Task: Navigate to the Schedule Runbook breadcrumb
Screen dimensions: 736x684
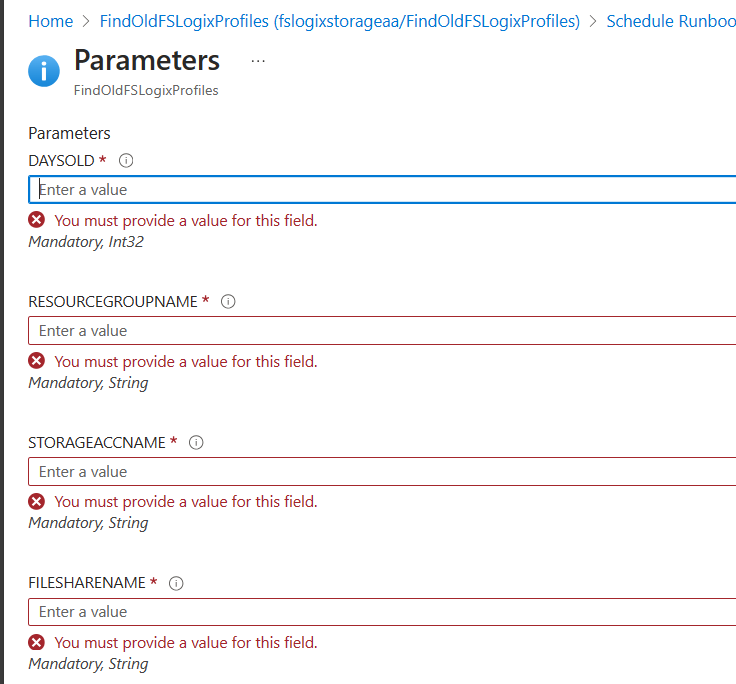Action: click(670, 21)
